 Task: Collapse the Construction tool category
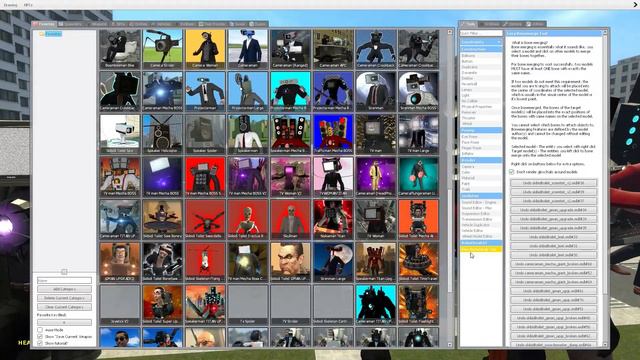tap(481, 49)
